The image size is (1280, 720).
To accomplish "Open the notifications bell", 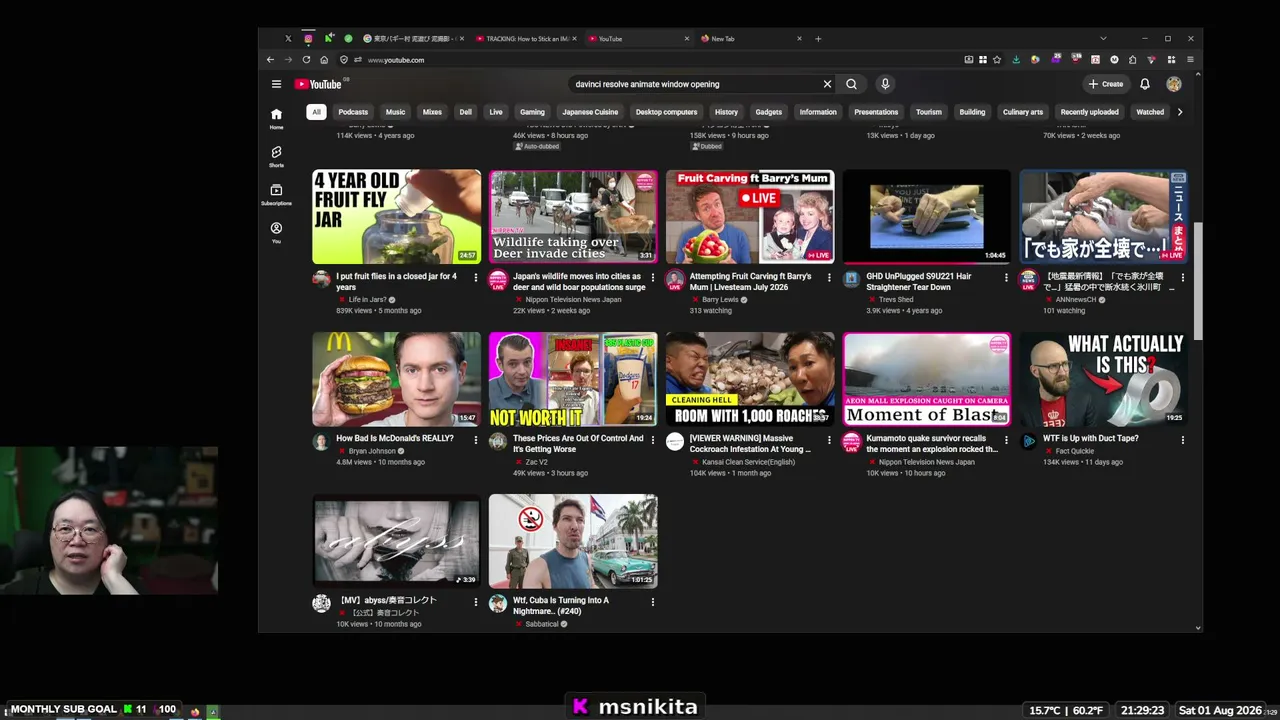I will (x=1145, y=84).
